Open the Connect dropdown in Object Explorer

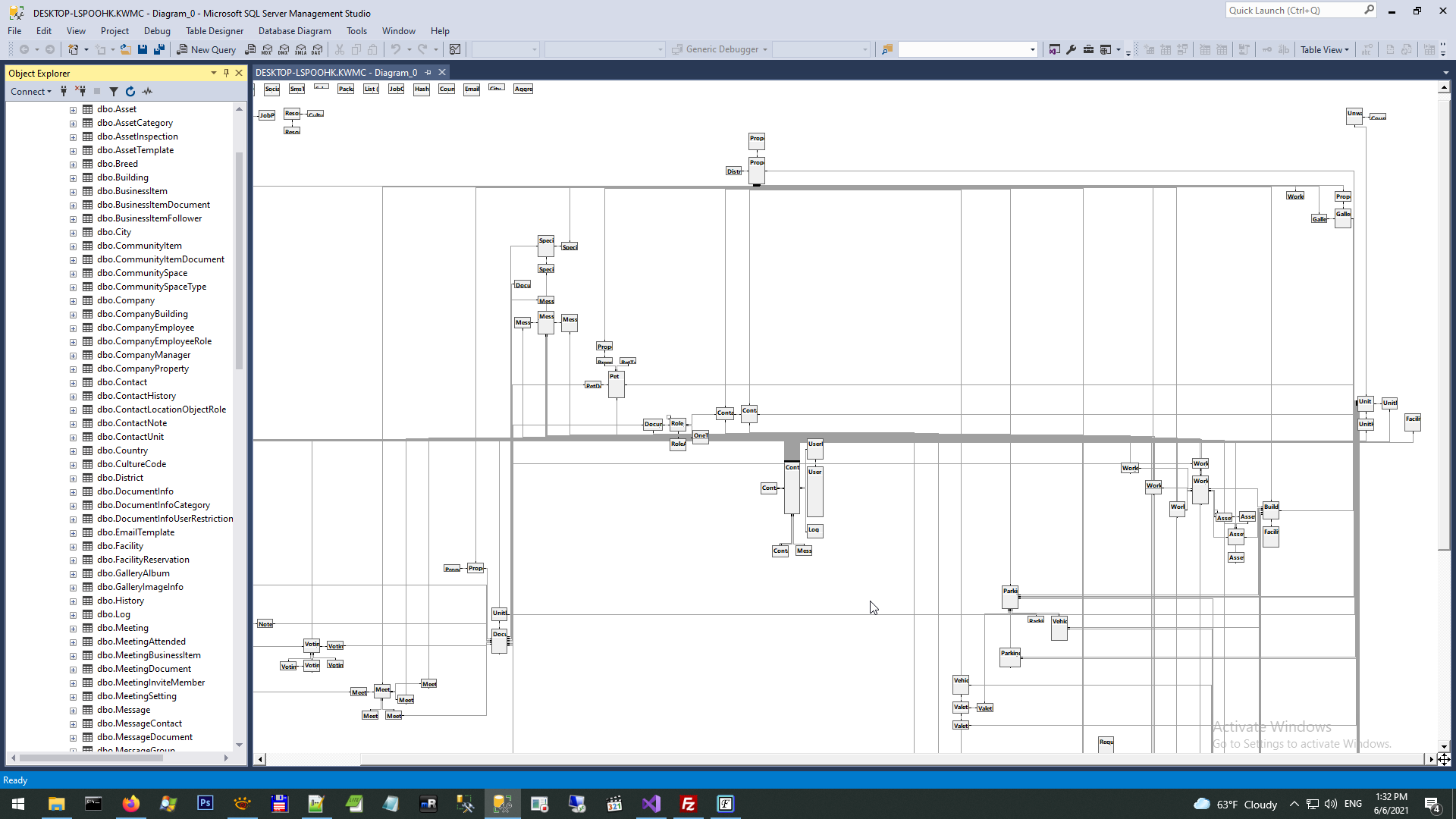tap(30, 92)
